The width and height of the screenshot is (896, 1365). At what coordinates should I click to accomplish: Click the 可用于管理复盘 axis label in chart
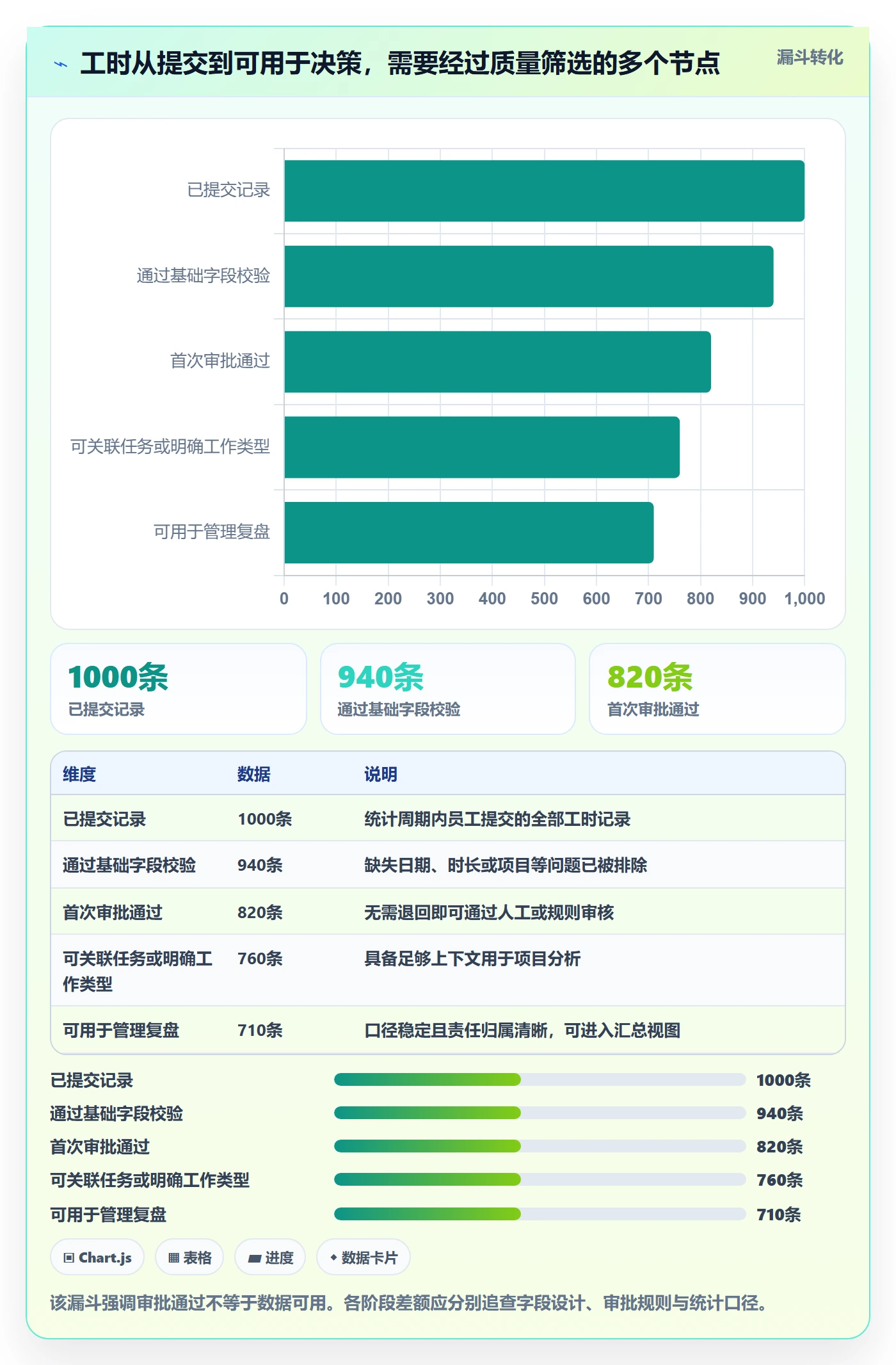[x=212, y=532]
